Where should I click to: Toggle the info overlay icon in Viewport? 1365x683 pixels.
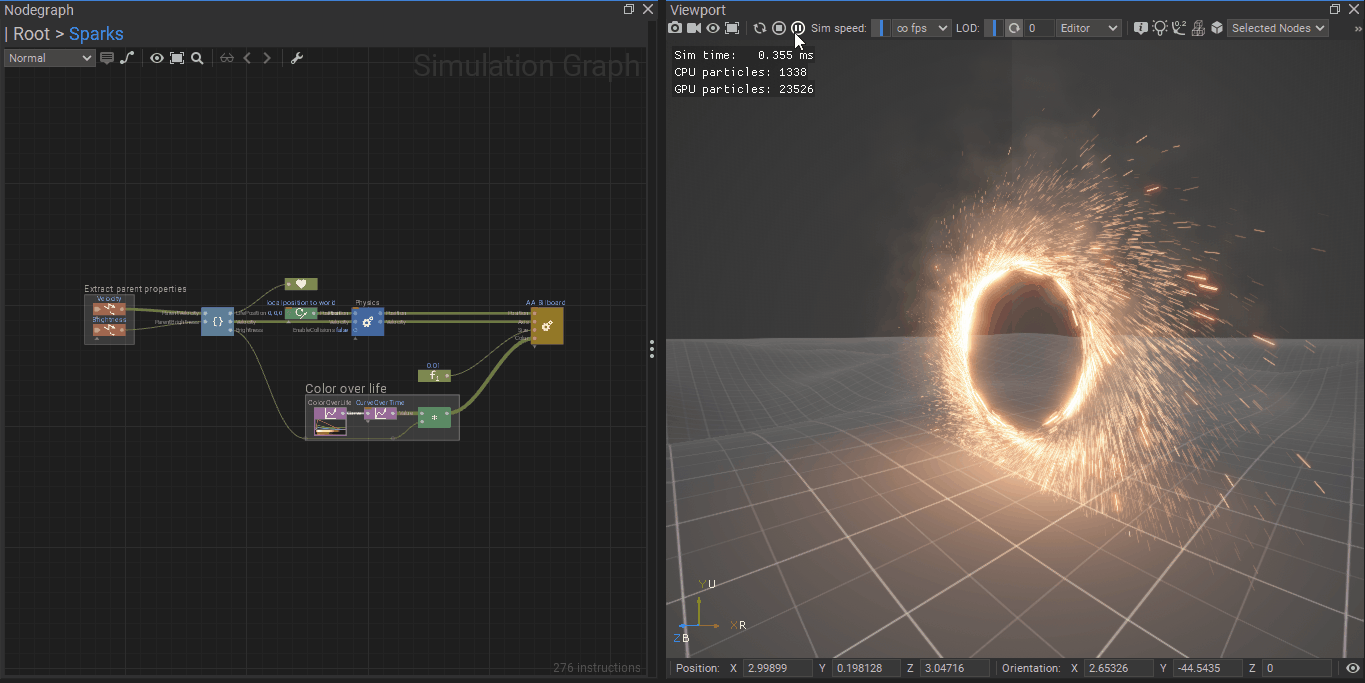pyautogui.click(x=1141, y=28)
